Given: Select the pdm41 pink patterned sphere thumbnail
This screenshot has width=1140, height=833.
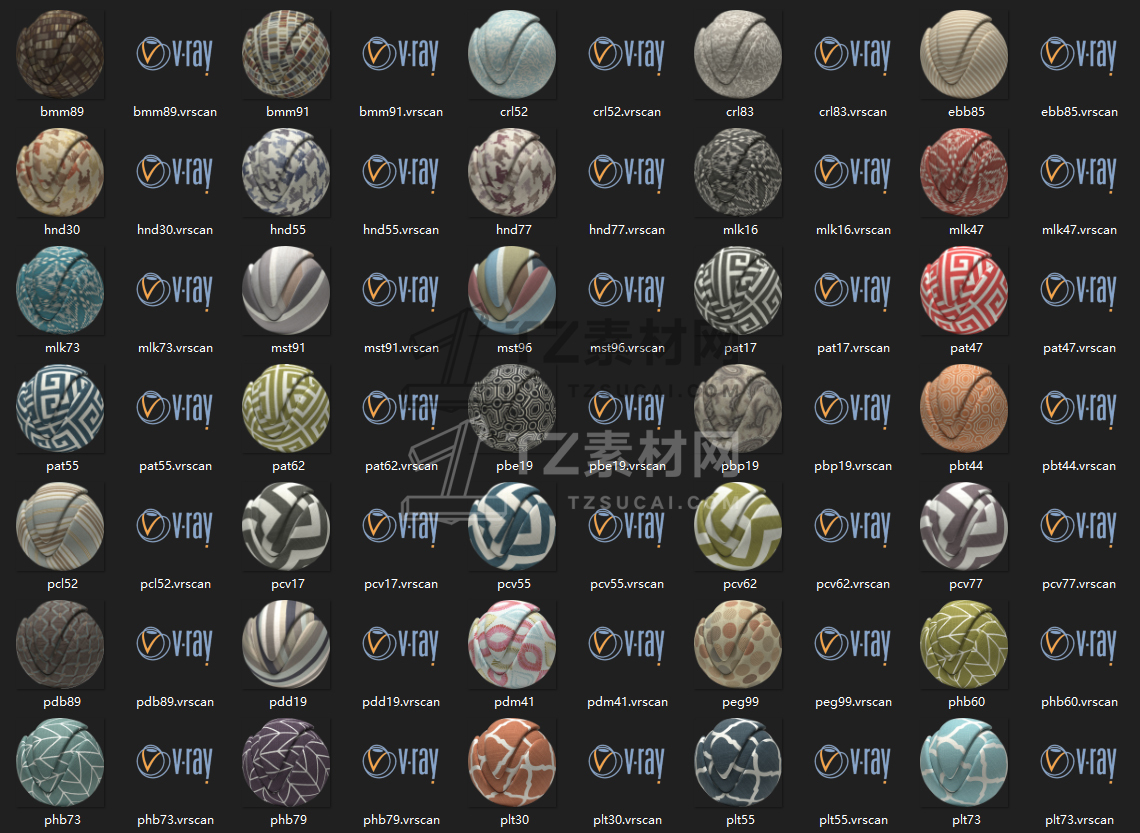Looking at the screenshot, I should 512,645.
